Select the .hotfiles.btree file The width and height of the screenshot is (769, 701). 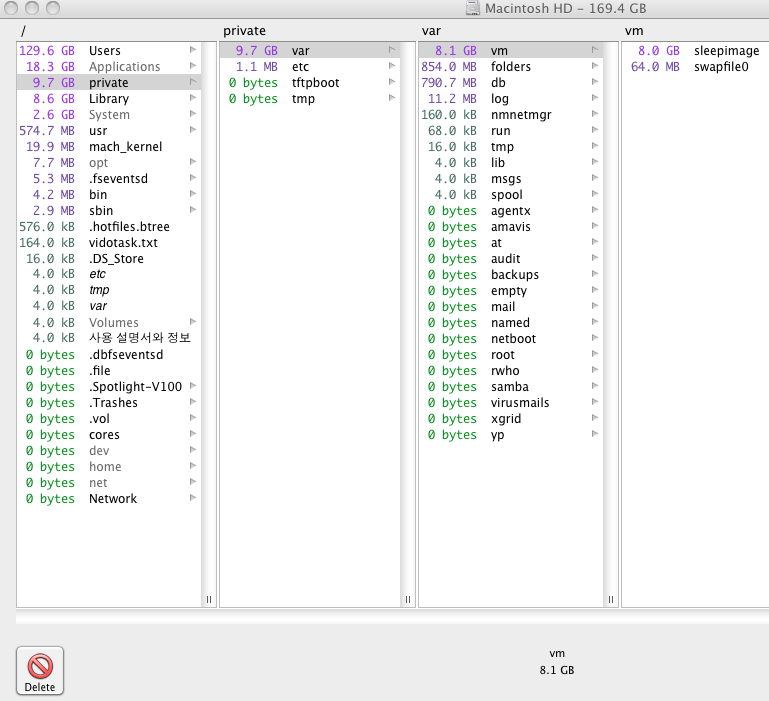coord(109,227)
